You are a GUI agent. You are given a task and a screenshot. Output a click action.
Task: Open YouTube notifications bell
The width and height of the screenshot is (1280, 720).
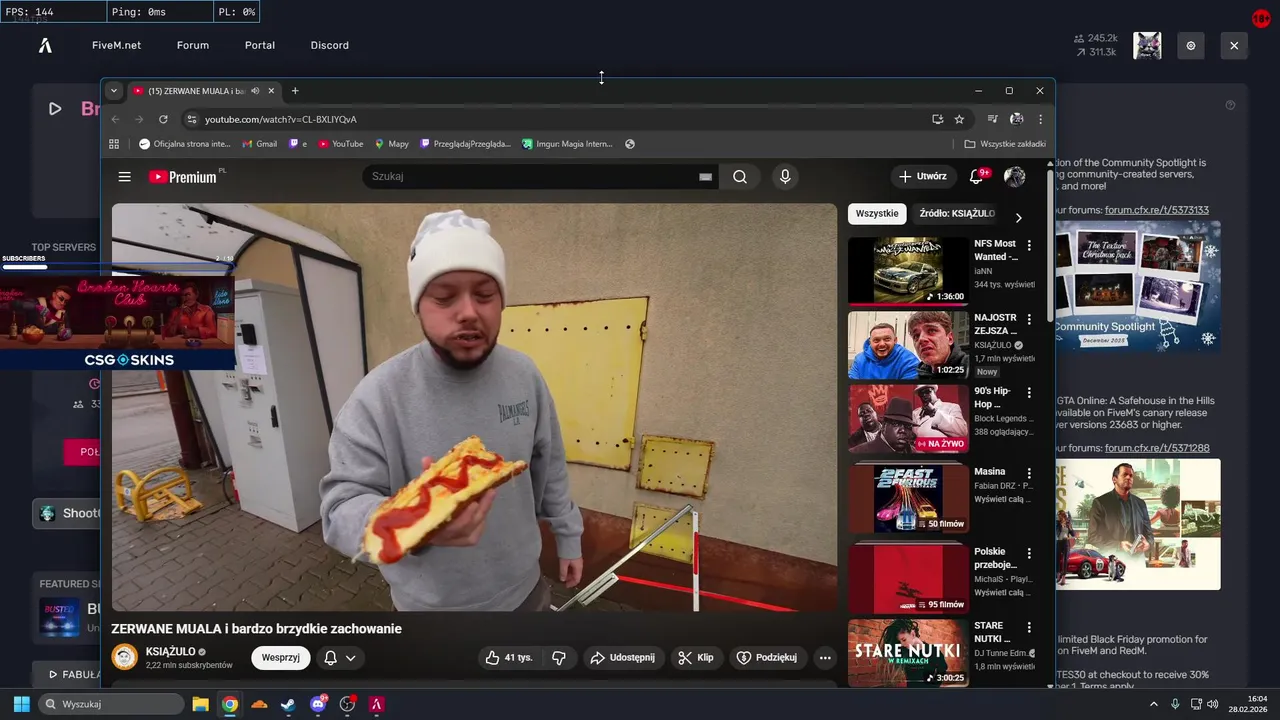point(976,177)
